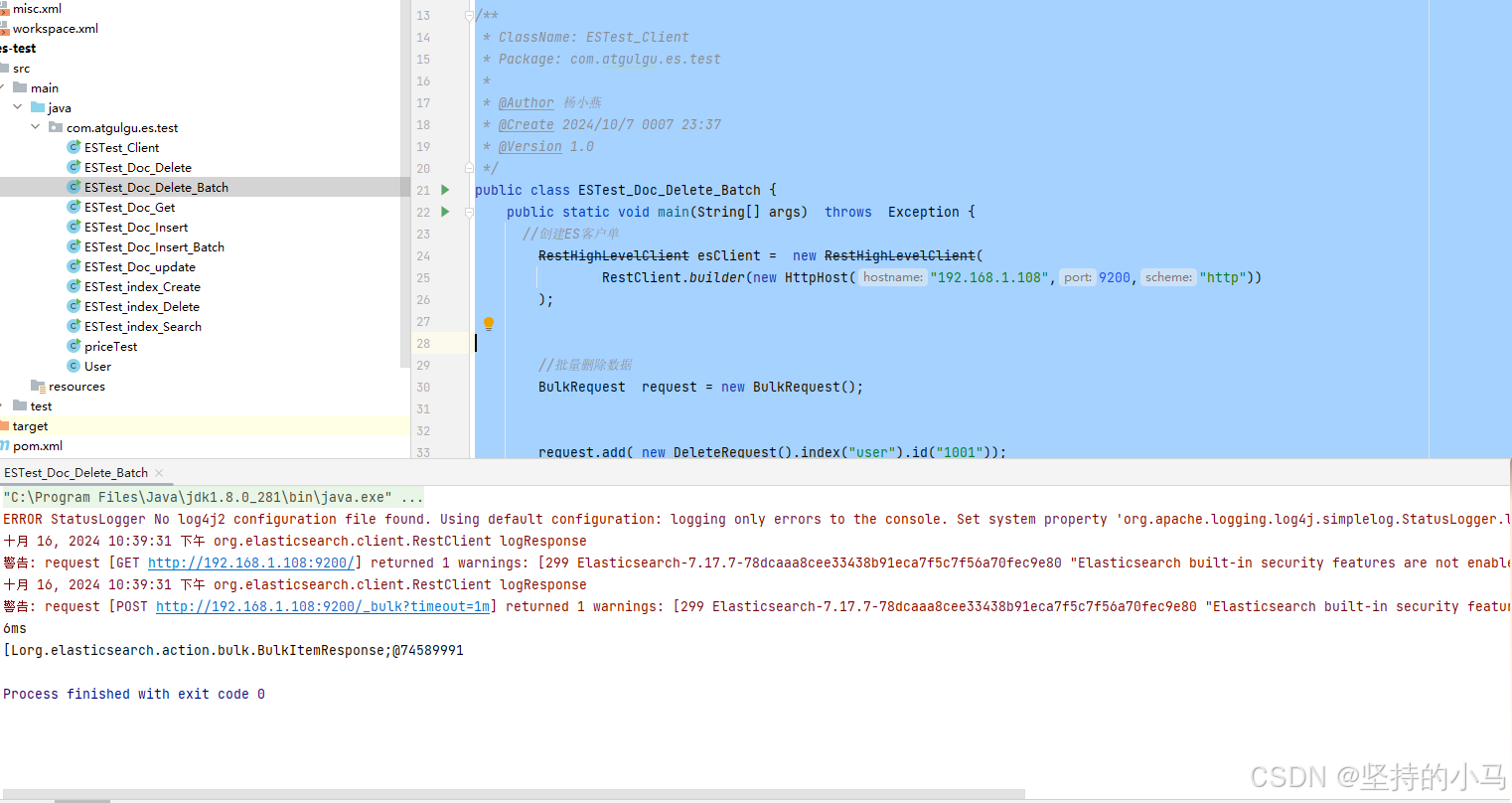Select ESTest_Doc_Insert_Batch in the project tree
The width and height of the screenshot is (1512, 803).
154,246
